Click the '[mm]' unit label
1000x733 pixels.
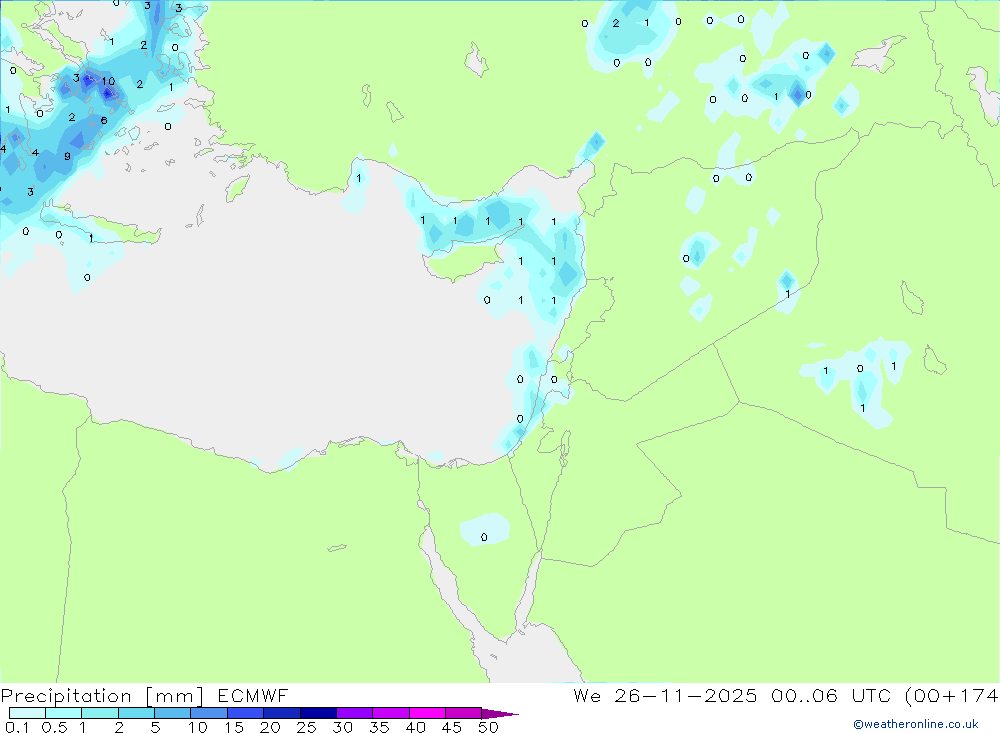point(174,696)
